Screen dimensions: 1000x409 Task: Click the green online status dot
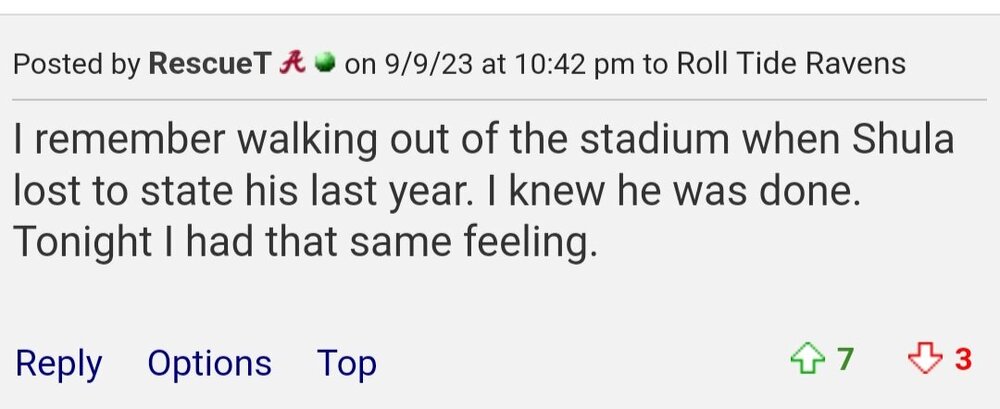(323, 64)
